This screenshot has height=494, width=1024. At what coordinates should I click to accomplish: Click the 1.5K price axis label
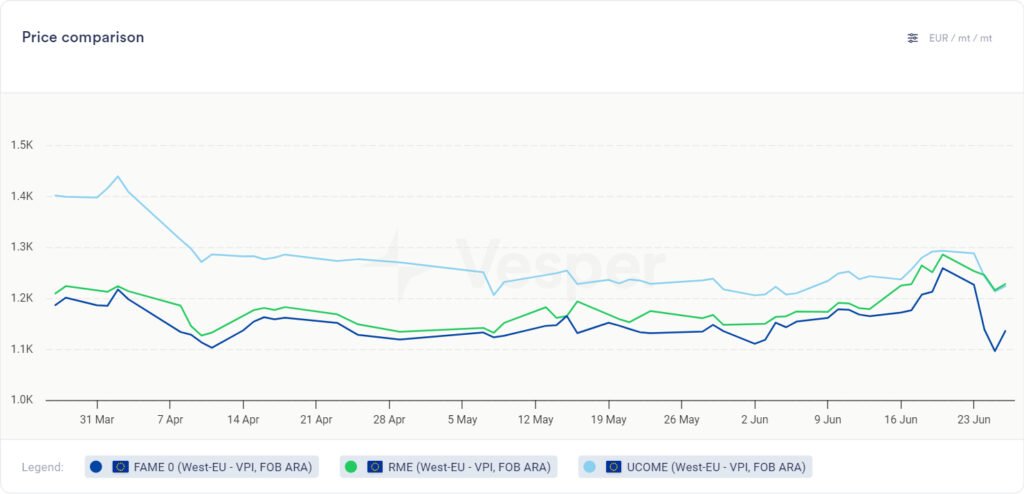tap(22, 146)
